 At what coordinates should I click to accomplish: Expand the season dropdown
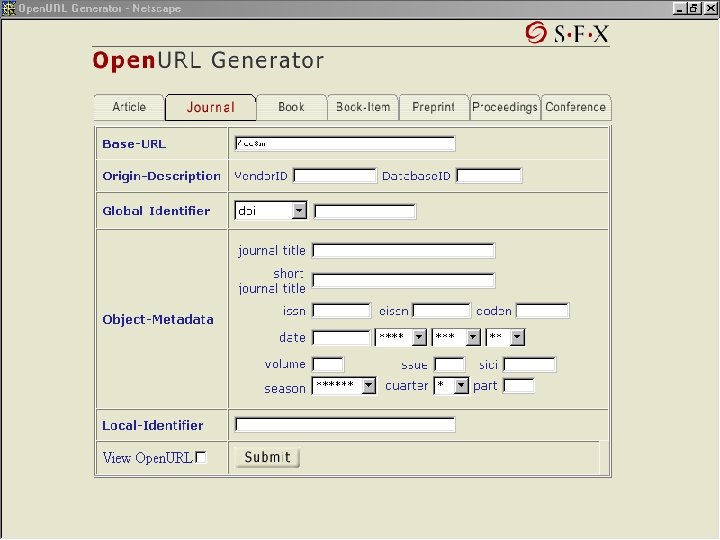pyautogui.click(x=344, y=386)
